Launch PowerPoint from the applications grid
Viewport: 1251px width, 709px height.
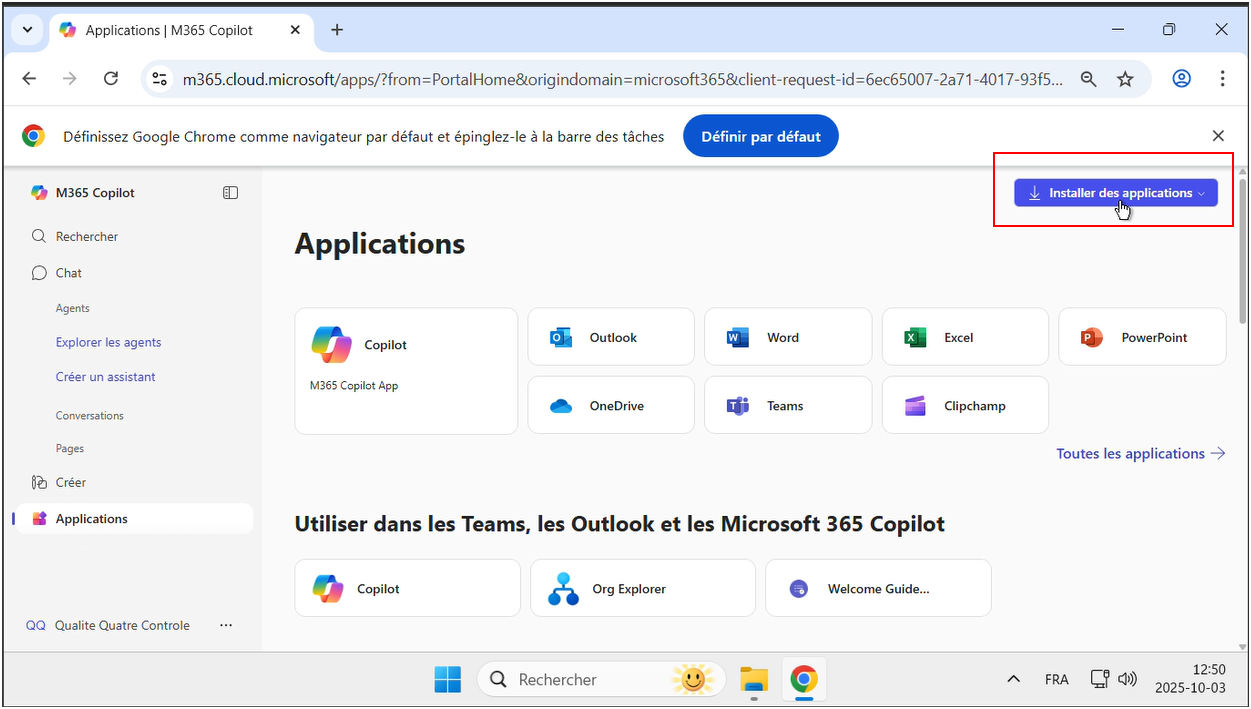coord(1142,337)
